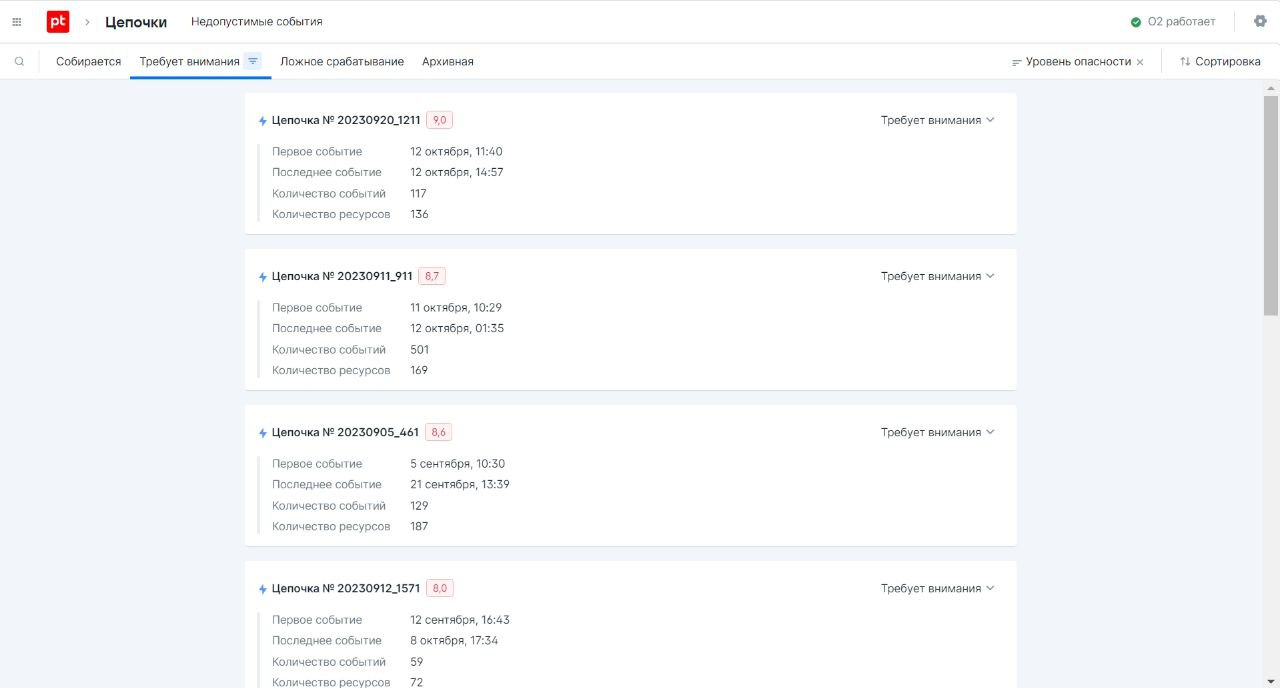Open settings gear icon
The height and width of the screenshot is (688, 1280).
1260,21
